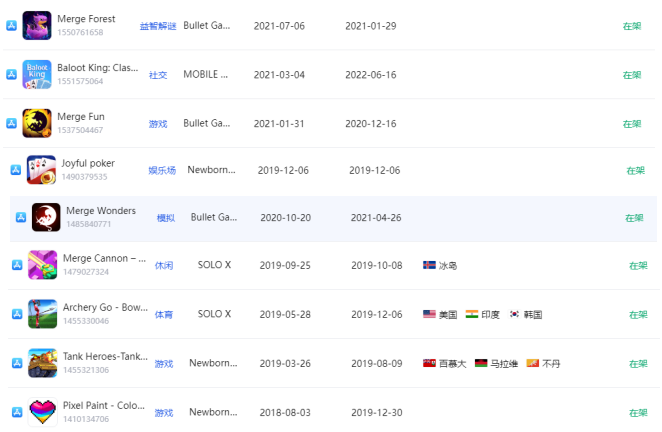This screenshot has height=432, width=662.
Task: Click the Baloot King app icon
Action: (37, 74)
